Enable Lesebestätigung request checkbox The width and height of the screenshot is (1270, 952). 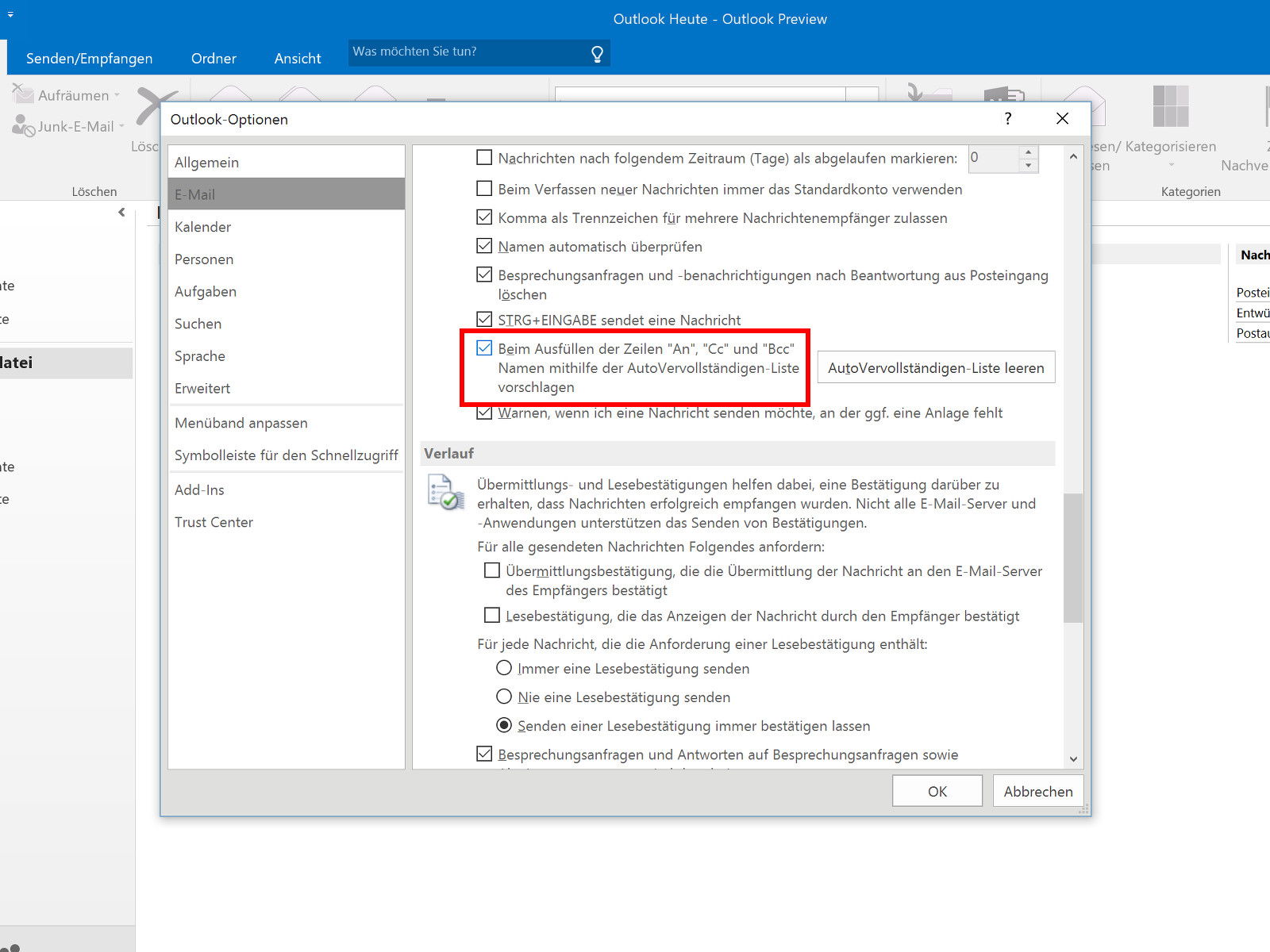492,615
